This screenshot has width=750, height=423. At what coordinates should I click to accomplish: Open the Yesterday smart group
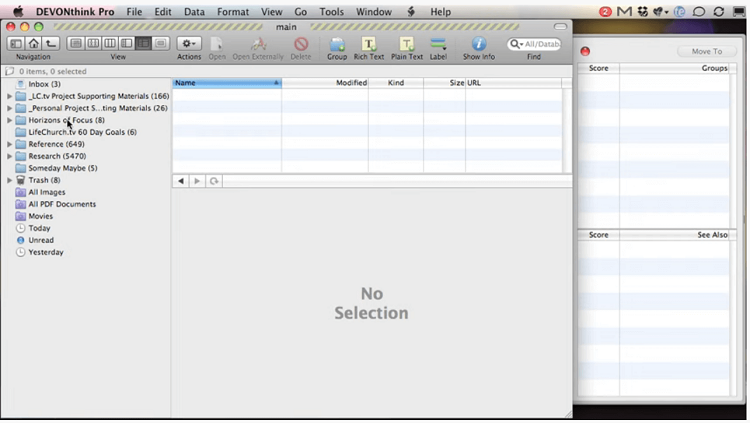pyautogui.click(x=45, y=252)
